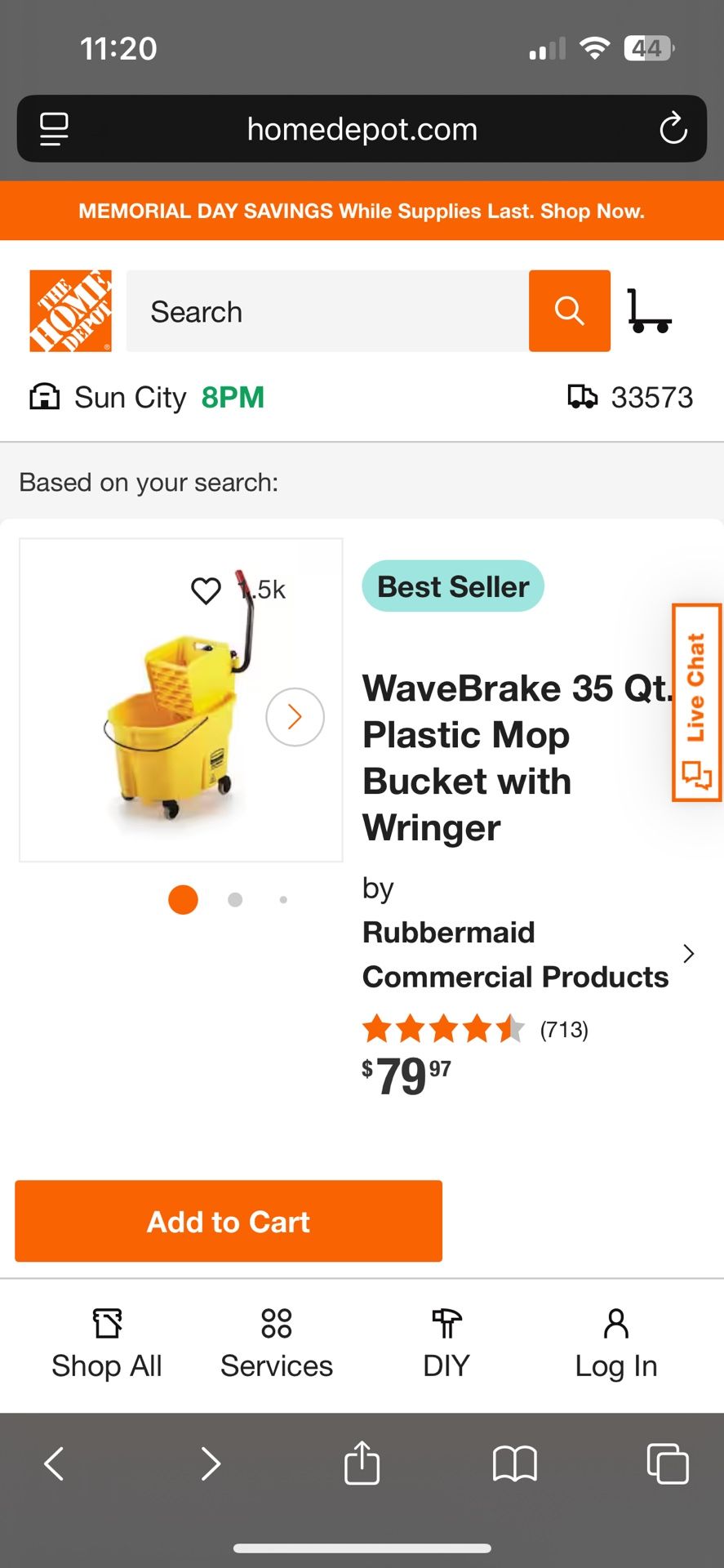Image resolution: width=724 pixels, height=1568 pixels.
Task: Open Services tab in bottom bar
Action: (277, 1343)
